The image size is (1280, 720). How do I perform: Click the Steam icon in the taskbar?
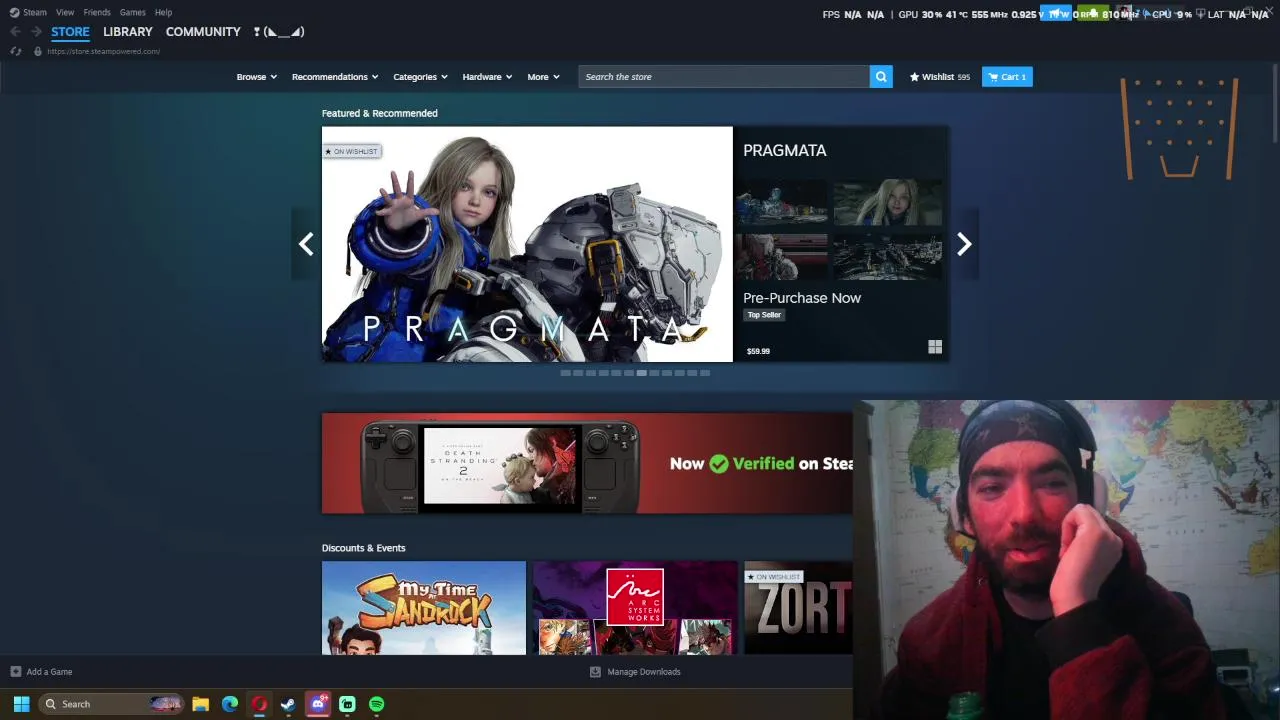[x=288, y=704]
